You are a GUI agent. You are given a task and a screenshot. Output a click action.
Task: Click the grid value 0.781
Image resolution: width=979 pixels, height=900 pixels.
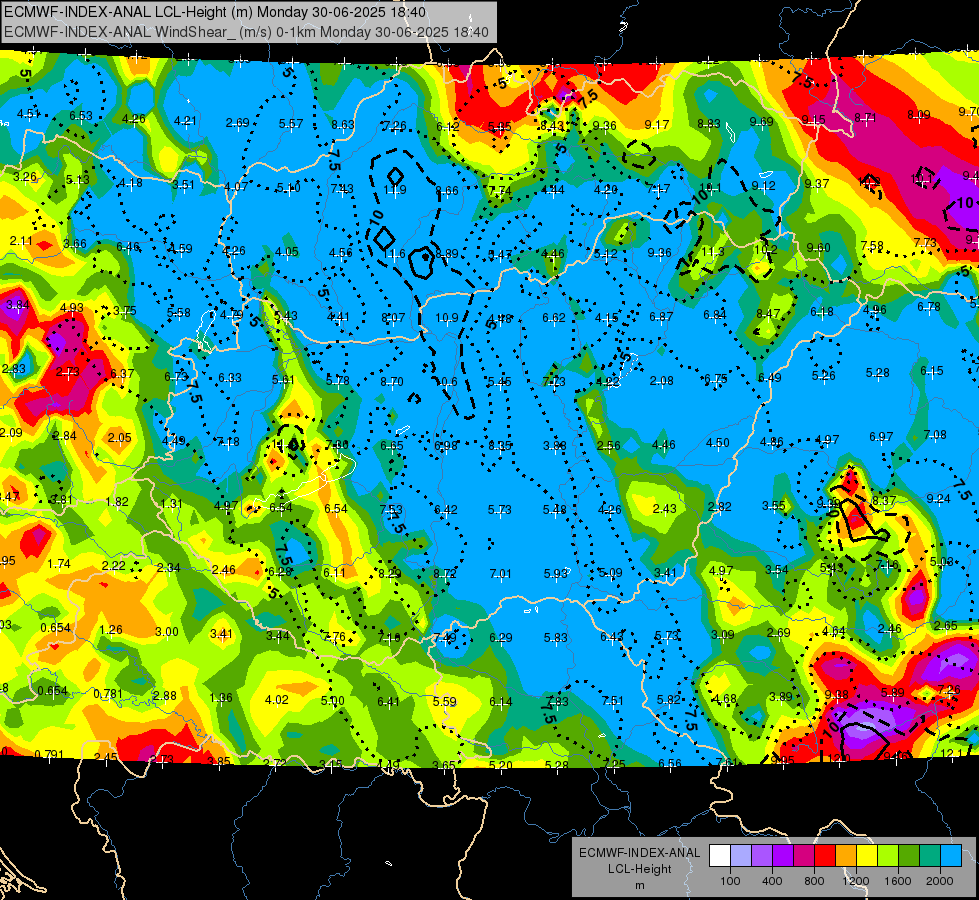(108, 694)
